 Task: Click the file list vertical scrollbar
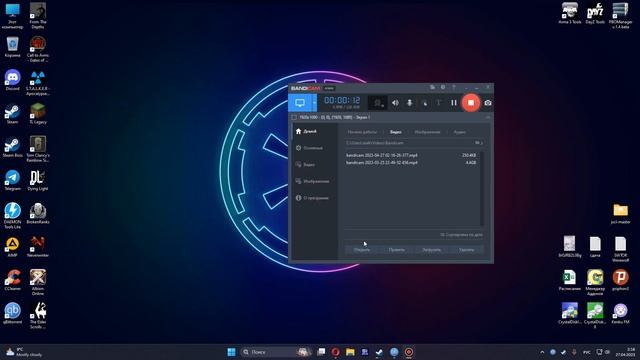pos(482,189)
